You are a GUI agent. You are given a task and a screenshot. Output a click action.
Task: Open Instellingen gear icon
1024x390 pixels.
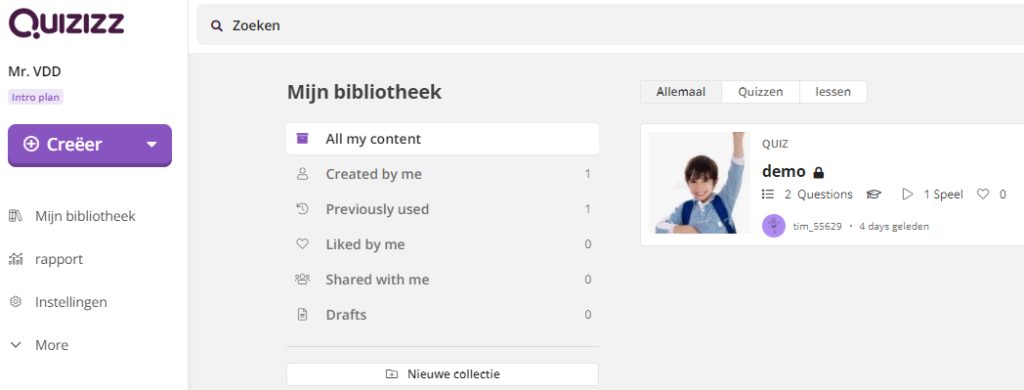(15, 302)
